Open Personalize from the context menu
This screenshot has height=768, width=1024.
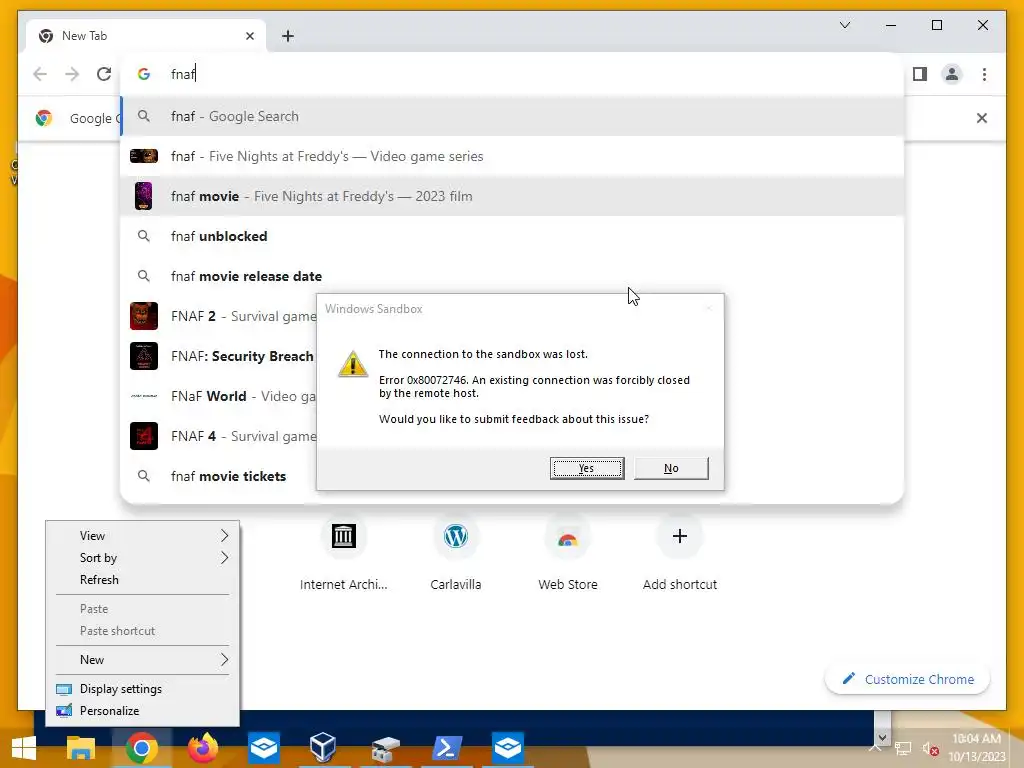(142, 711)
